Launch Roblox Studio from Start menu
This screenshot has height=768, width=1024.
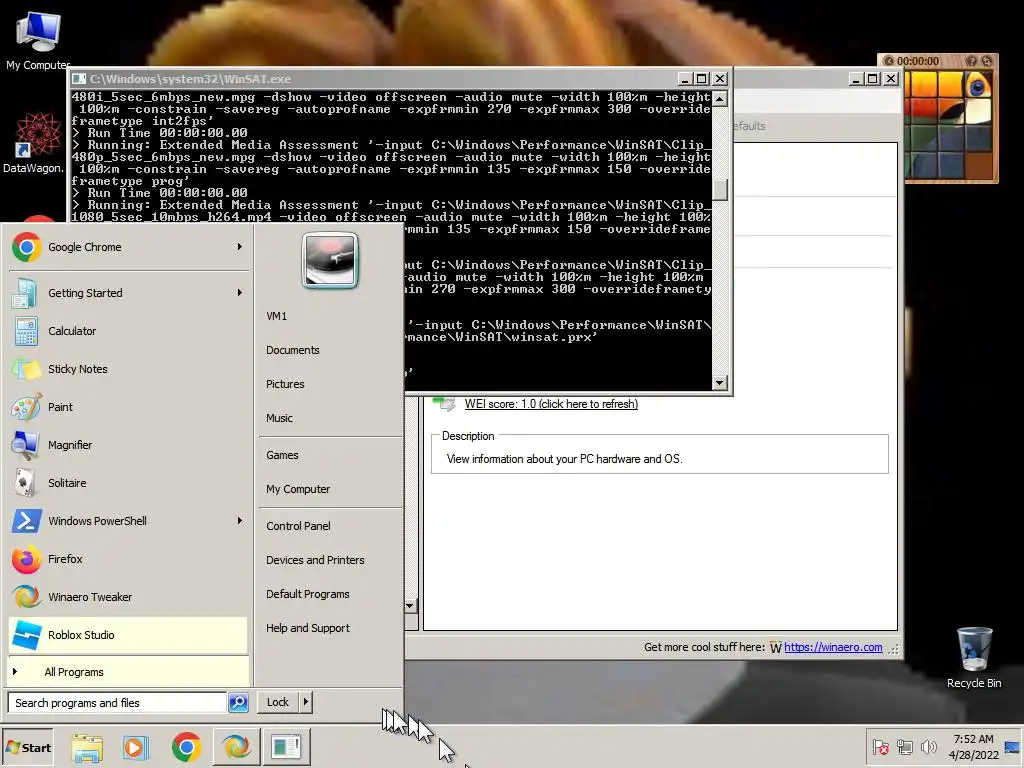[129, 635]
